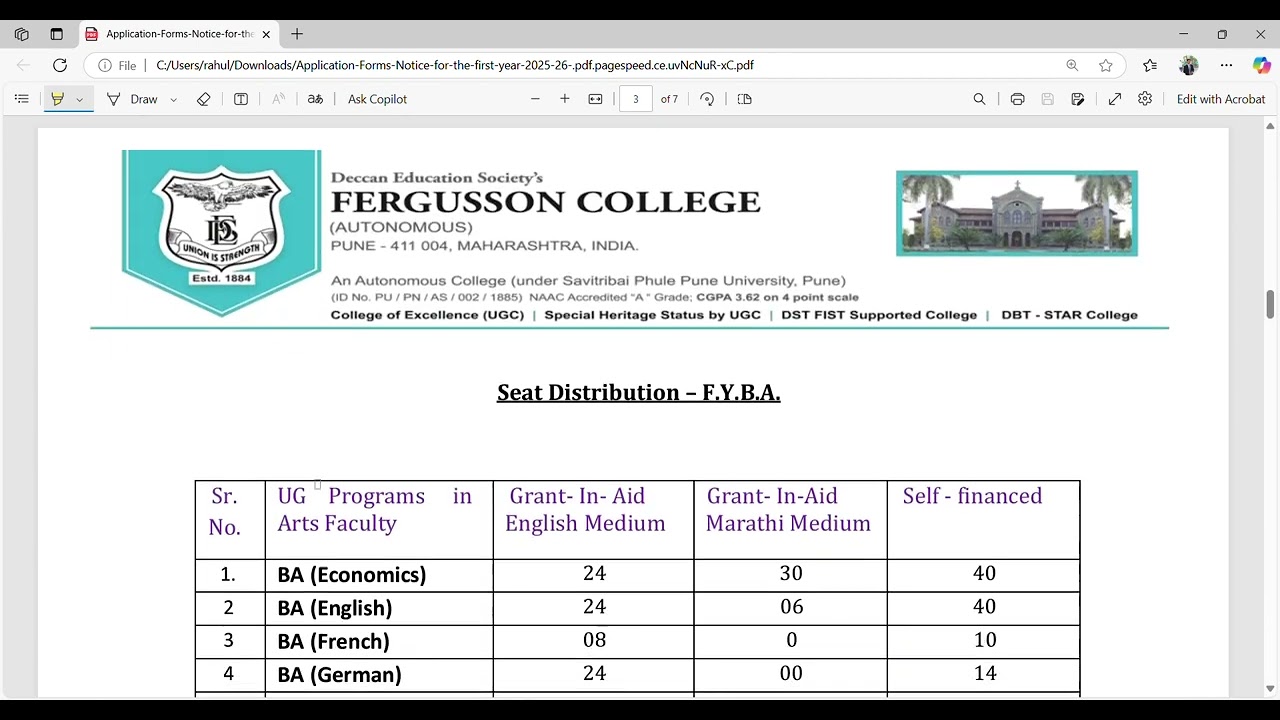Click the Seat Distribution – F.Y.B.A. heading
This screenshot has height=720, width=1280.
639,392
